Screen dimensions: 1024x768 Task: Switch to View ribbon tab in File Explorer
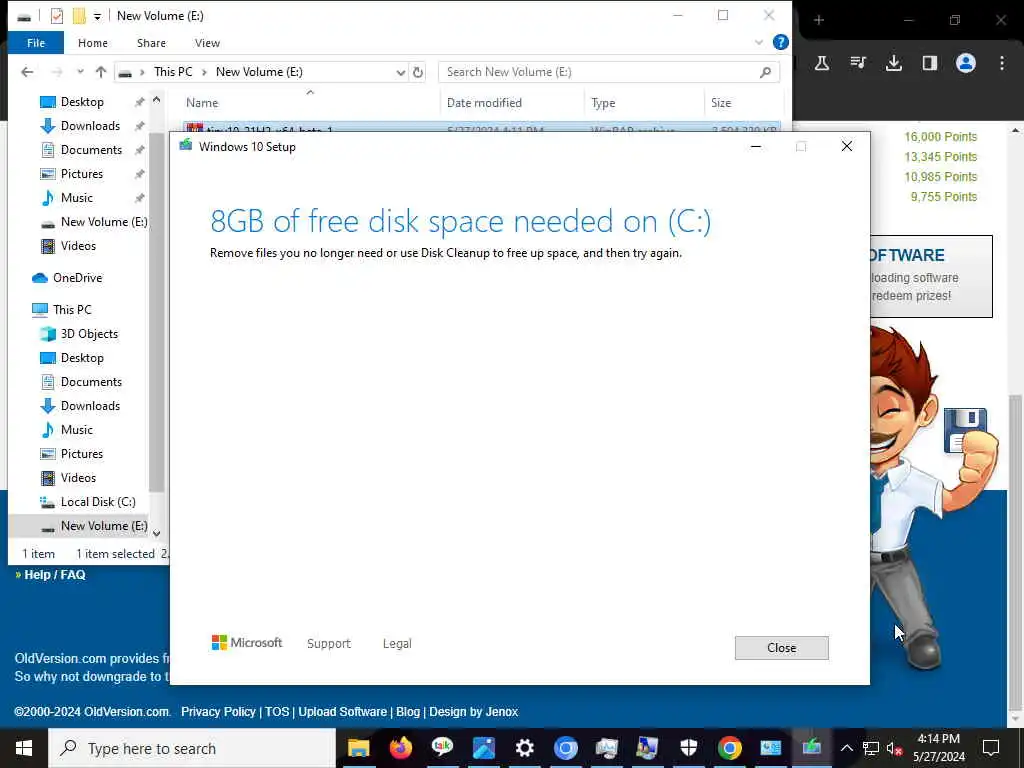click(207, 43)
